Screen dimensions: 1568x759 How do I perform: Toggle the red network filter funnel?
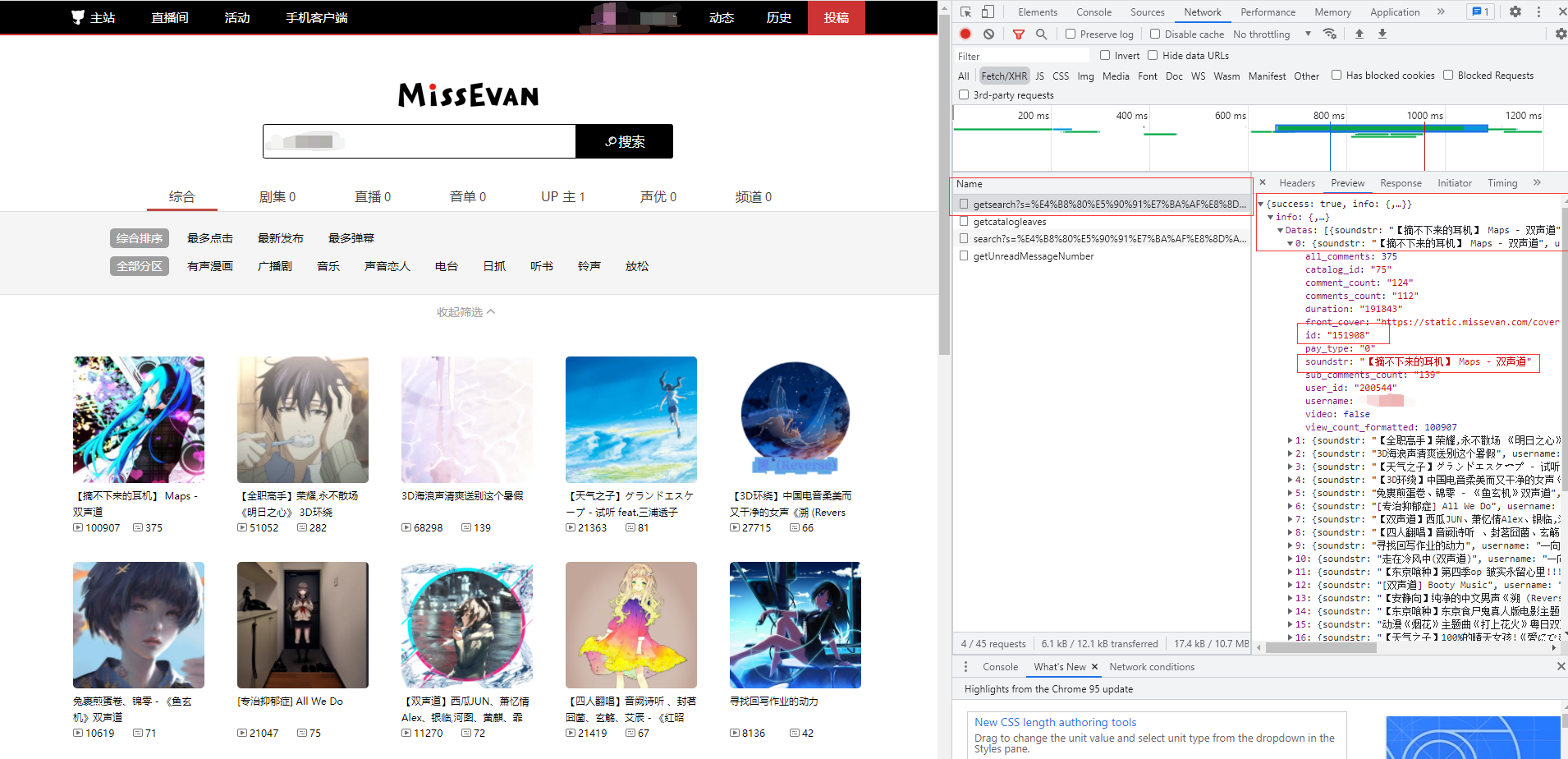coord(1019,34)
